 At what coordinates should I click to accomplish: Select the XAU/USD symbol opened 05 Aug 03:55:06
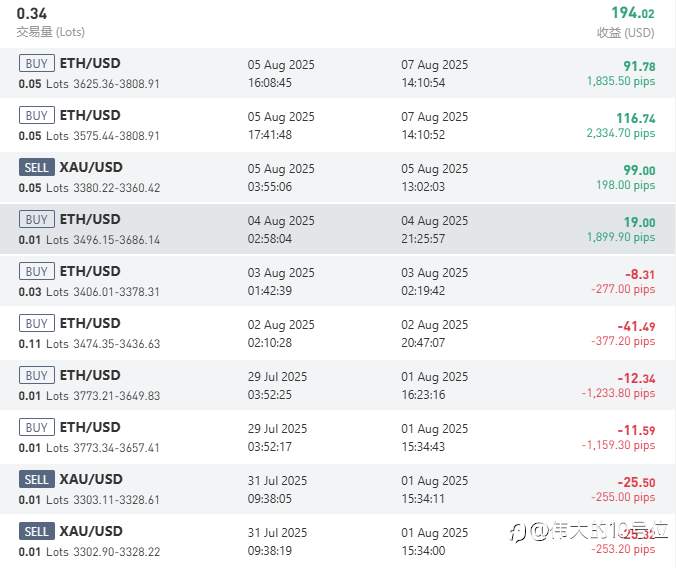point(91,167)
